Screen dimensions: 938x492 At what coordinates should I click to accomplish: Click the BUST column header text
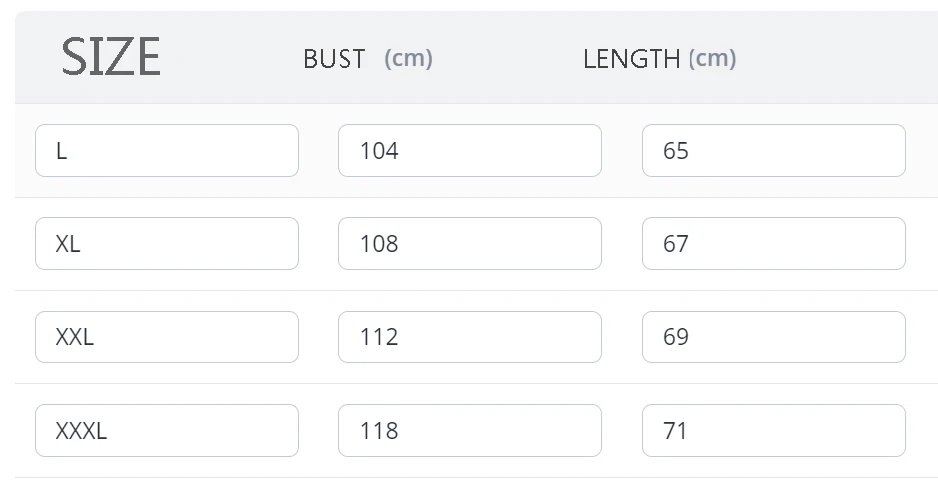tap(334, 59)
